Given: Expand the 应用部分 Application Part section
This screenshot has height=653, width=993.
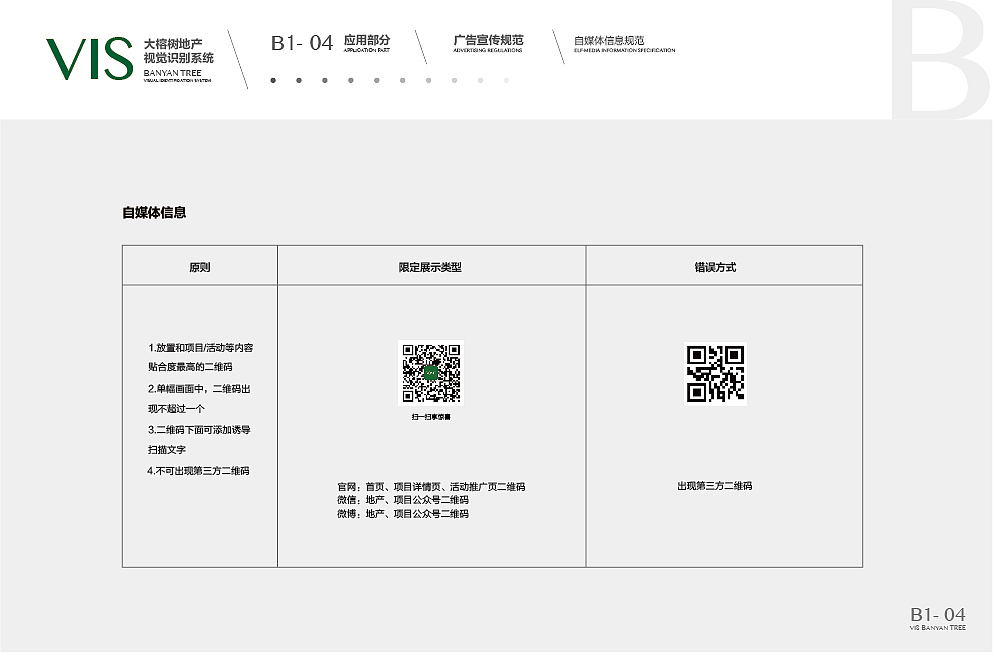Looking at the screenshot, I should (364, 44).
